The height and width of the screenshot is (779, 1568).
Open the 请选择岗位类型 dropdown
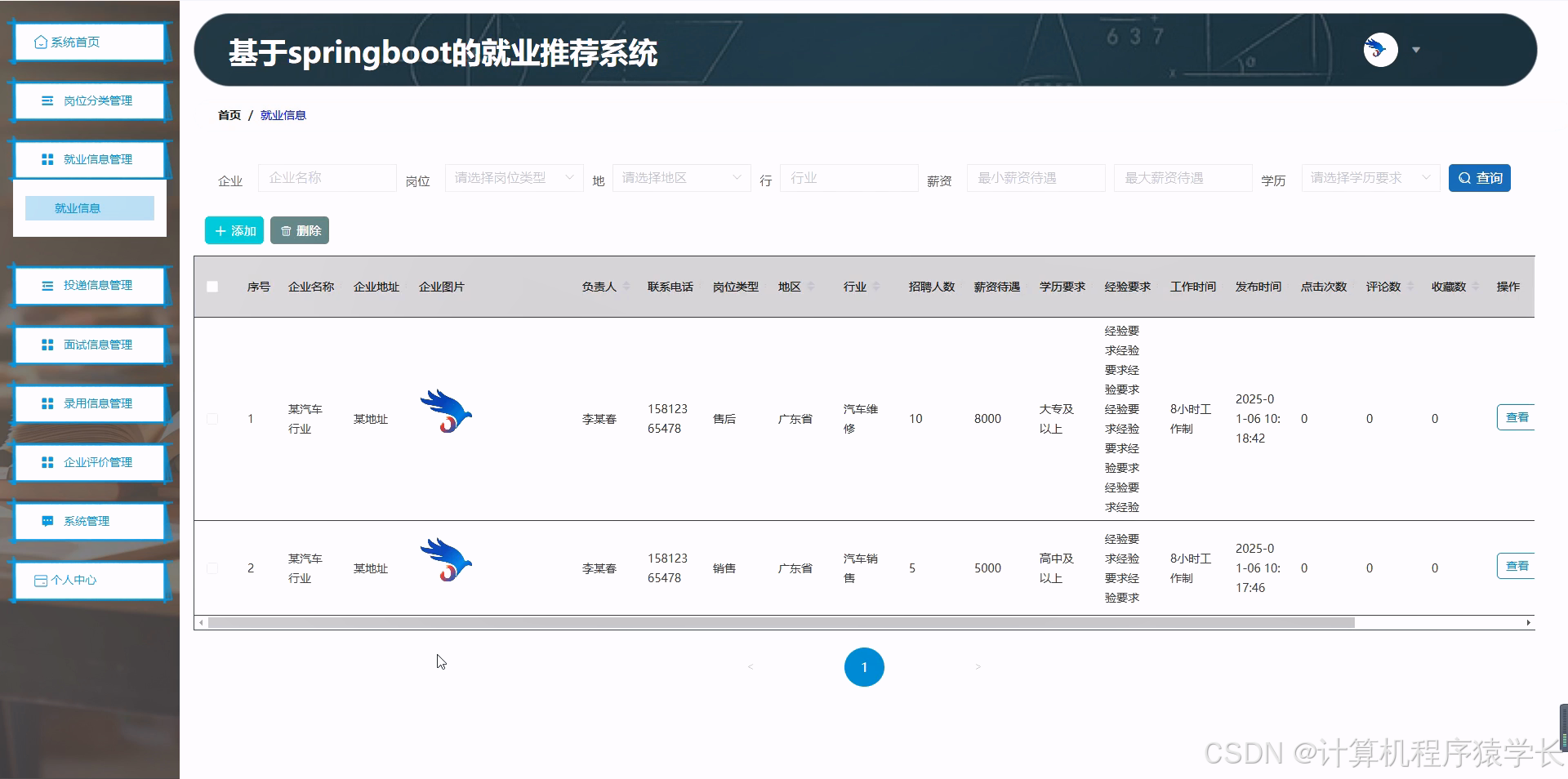(x=513, y=177)
